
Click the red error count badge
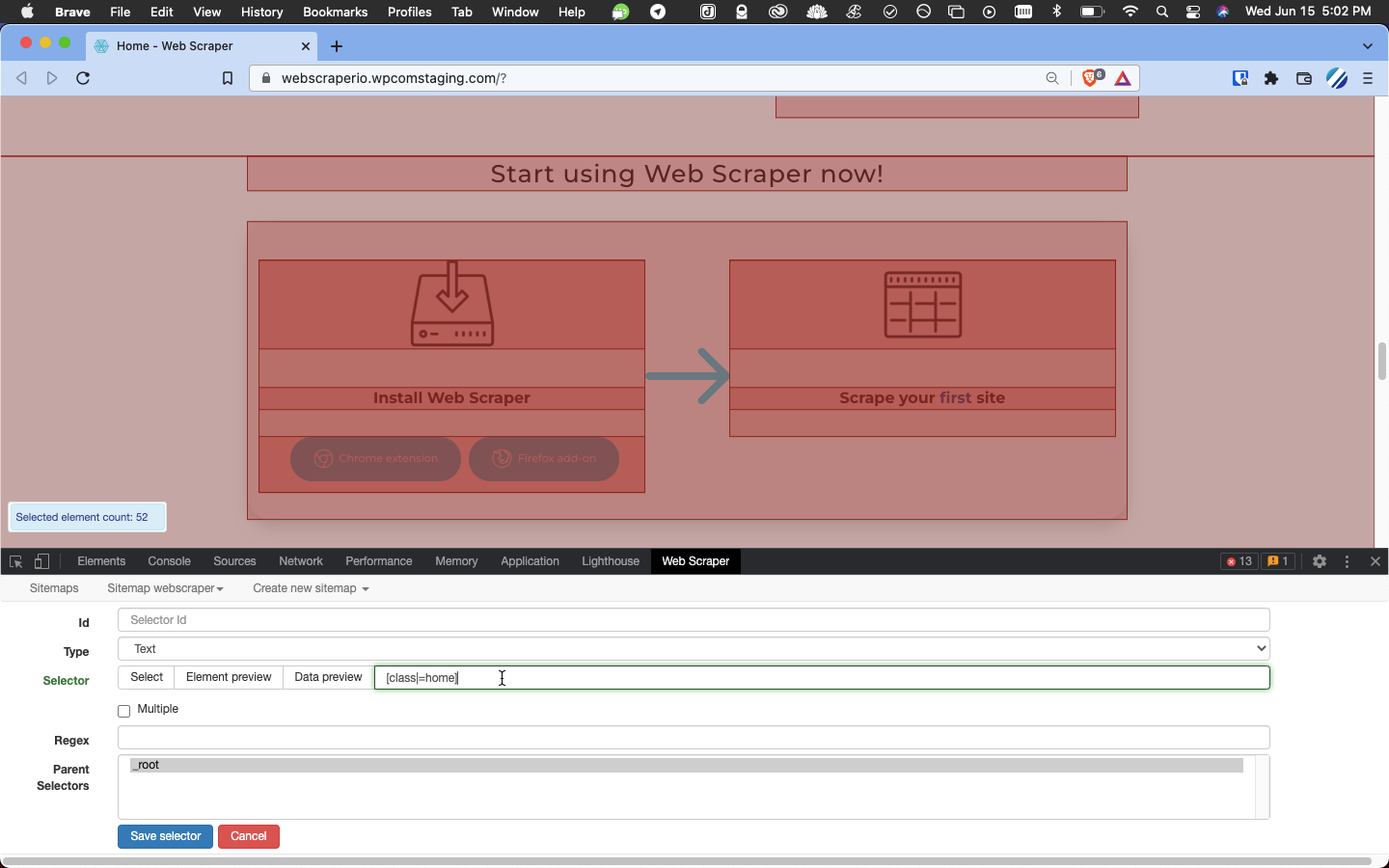[1239, 561]
